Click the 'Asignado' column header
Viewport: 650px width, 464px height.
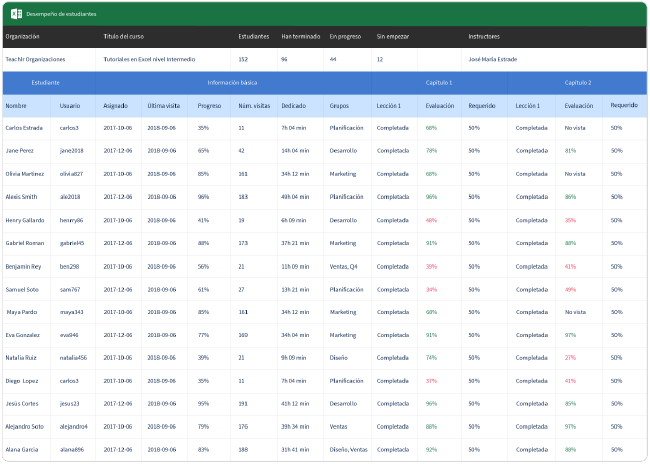(116, 106)
